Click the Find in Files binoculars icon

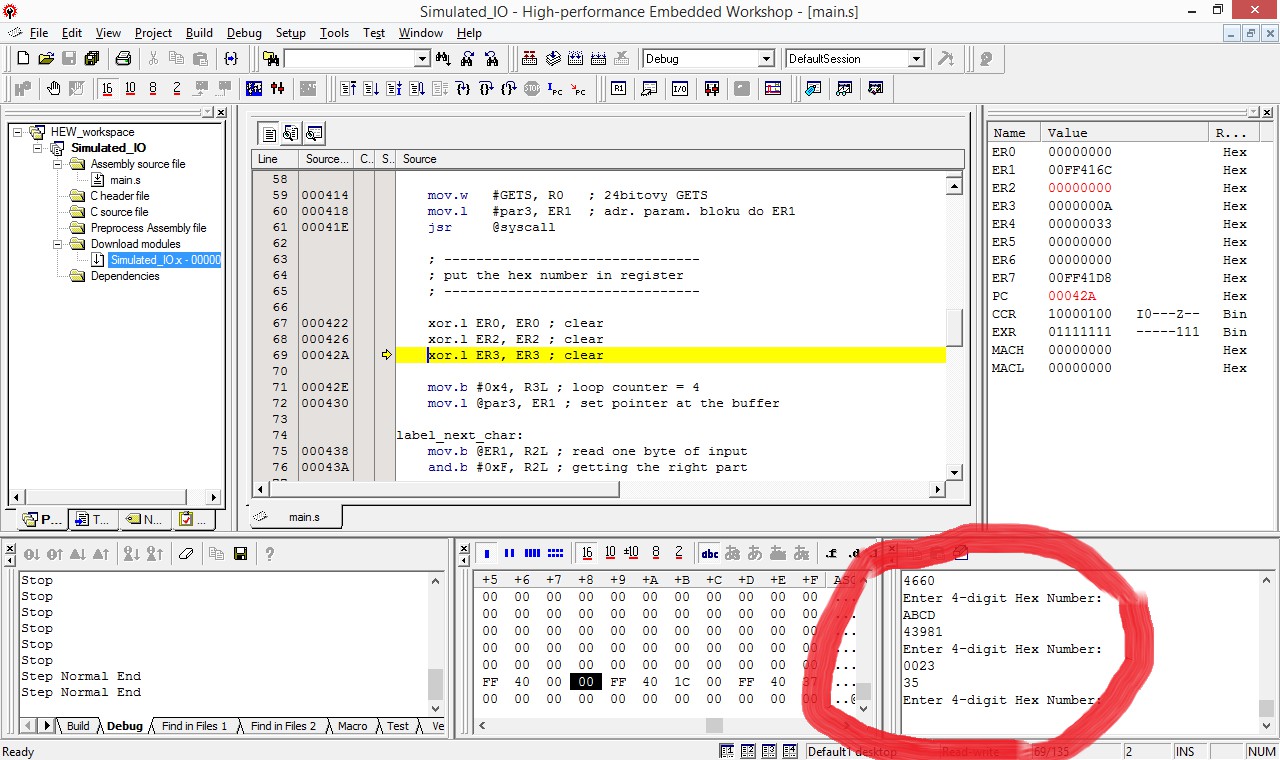click(x=271, y=59)
